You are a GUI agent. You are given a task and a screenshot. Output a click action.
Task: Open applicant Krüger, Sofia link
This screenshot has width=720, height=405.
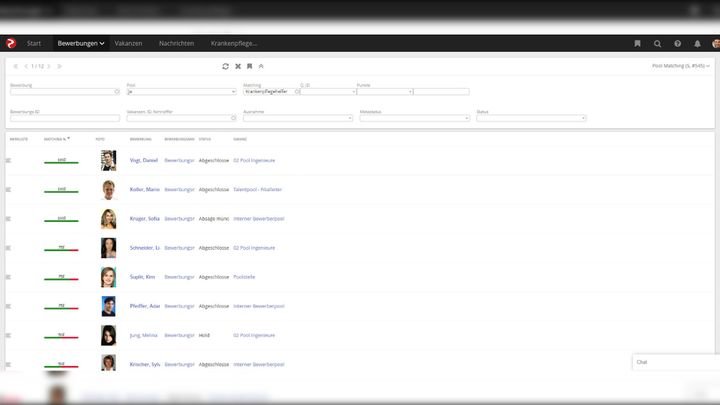pos(144,218)
